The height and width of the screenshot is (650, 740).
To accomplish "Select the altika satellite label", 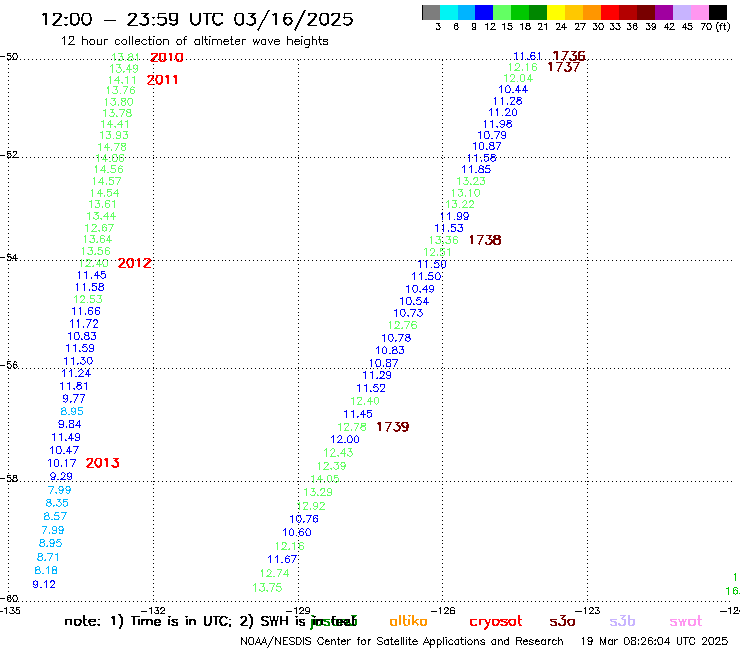I will [408, 621].
